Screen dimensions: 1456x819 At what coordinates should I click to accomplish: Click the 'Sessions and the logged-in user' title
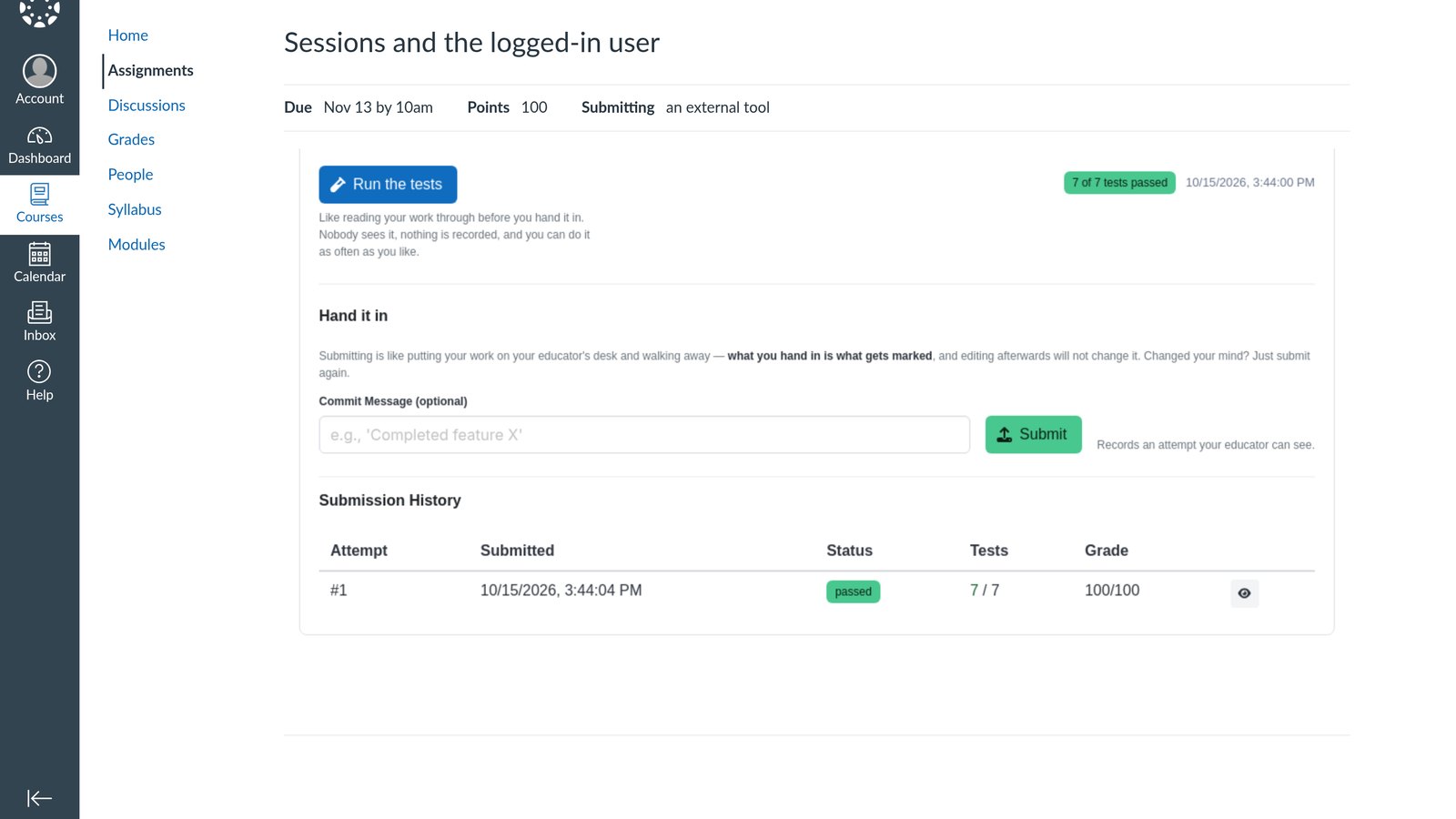pyautogui.click(x=471, y=43)
